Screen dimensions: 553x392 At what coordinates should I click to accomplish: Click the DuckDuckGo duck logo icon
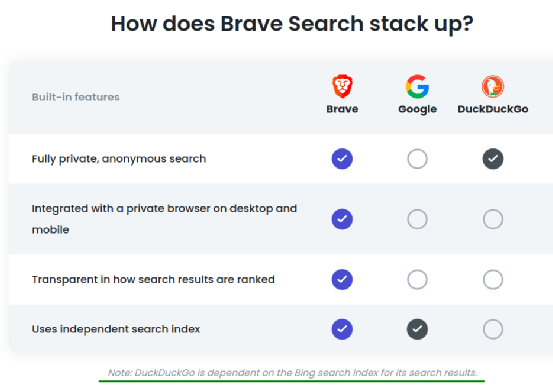tap(493, 86)
